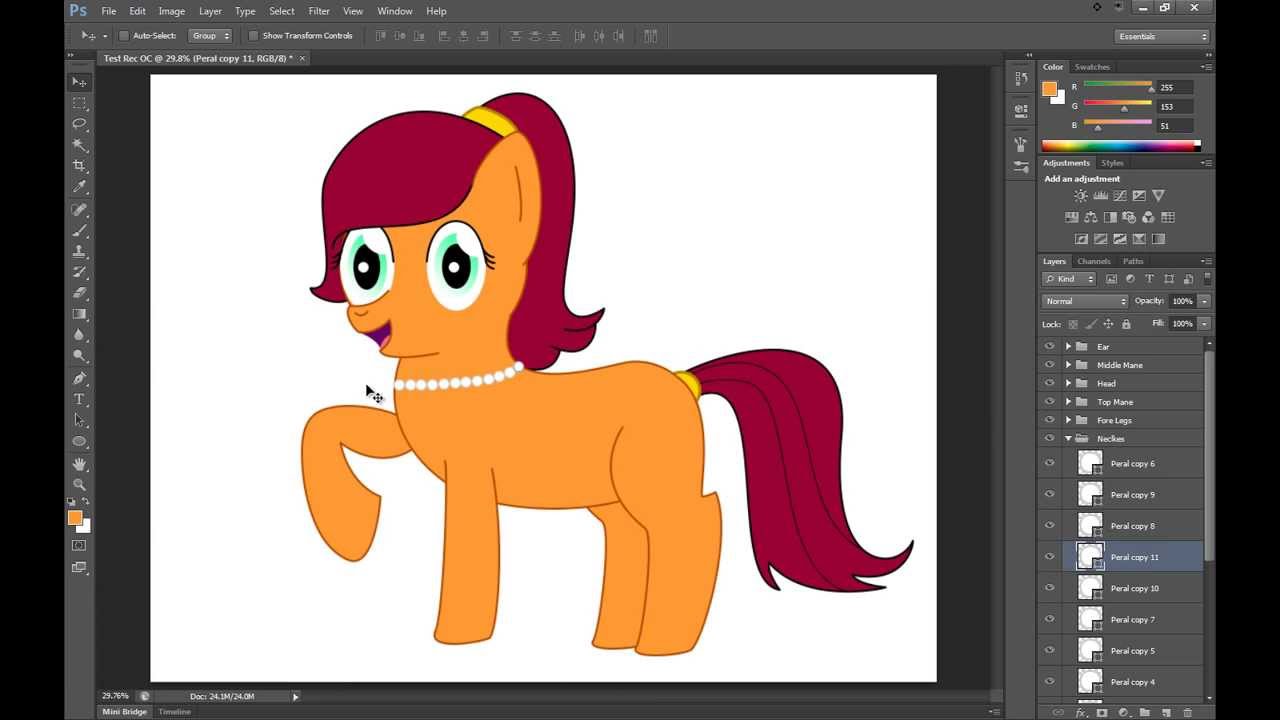The image size is (1280, 720).
Task: Open the Paths tab
Action: click(x=1133, y=261)
